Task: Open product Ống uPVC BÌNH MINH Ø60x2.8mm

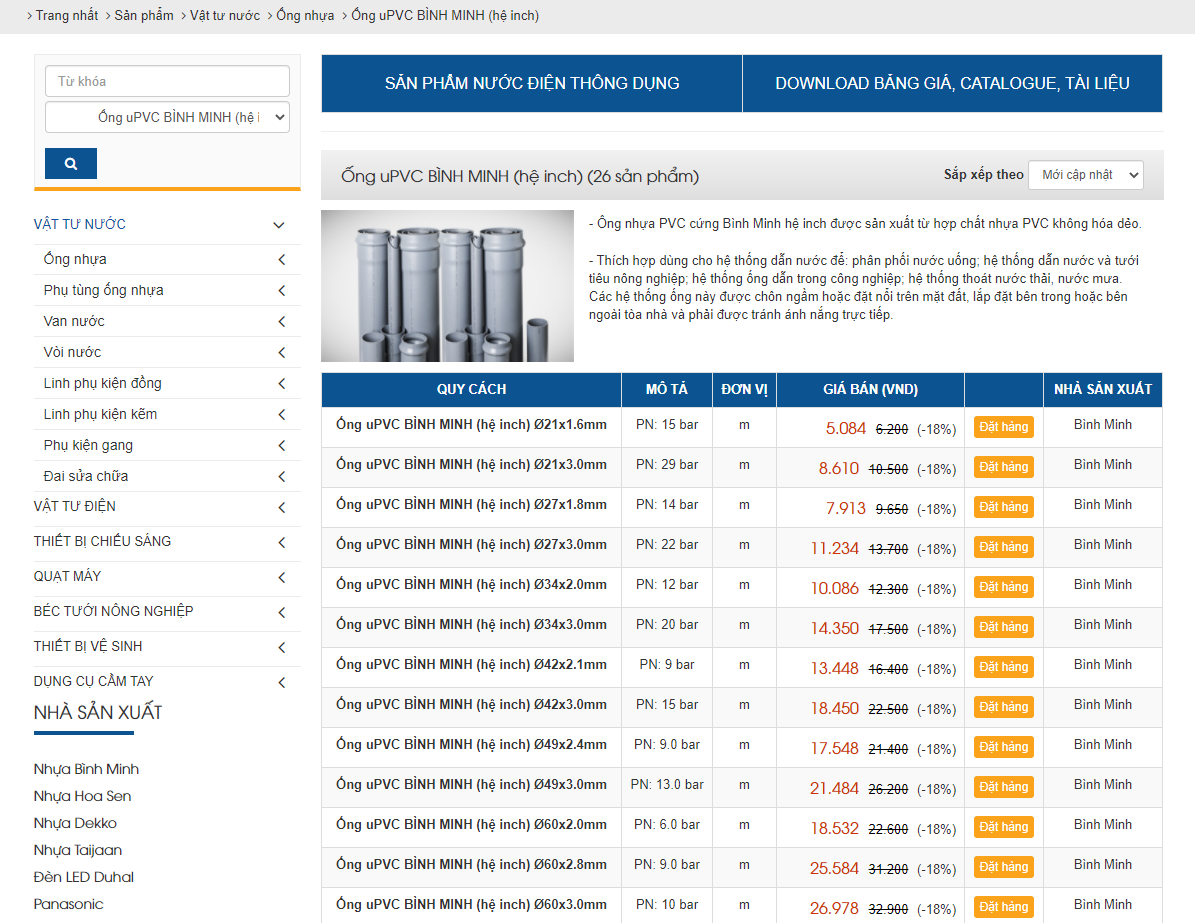Action: (471, 864)
